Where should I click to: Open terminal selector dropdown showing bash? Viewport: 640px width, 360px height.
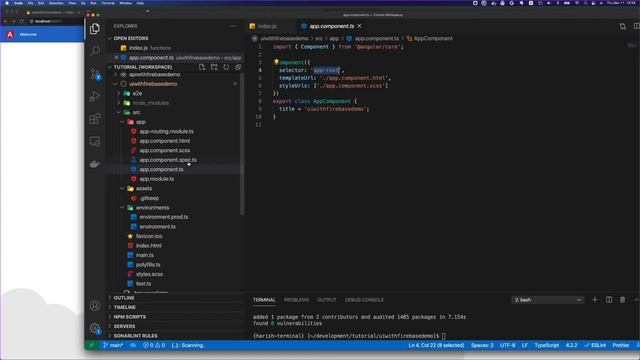tap(547, 300)
